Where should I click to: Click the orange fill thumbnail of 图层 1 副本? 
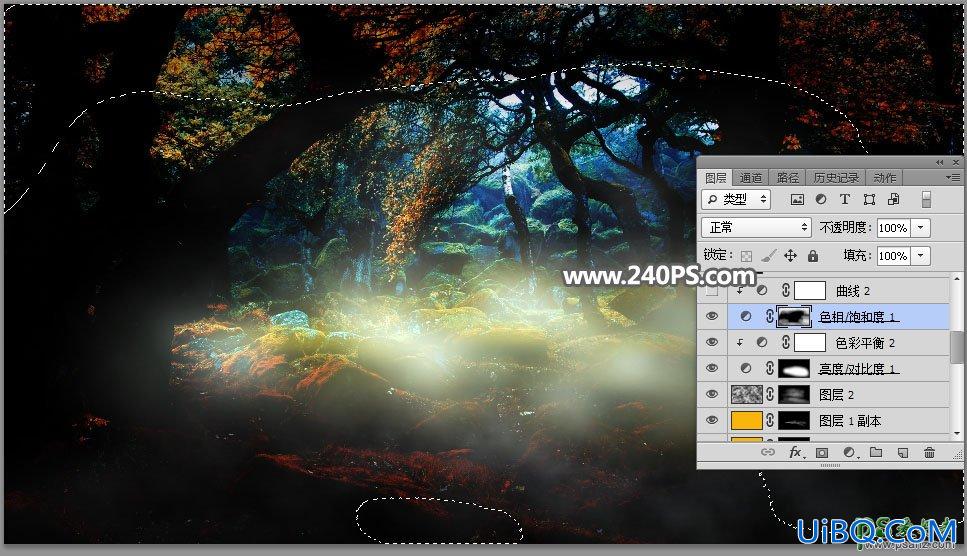[x=746, y=420]
